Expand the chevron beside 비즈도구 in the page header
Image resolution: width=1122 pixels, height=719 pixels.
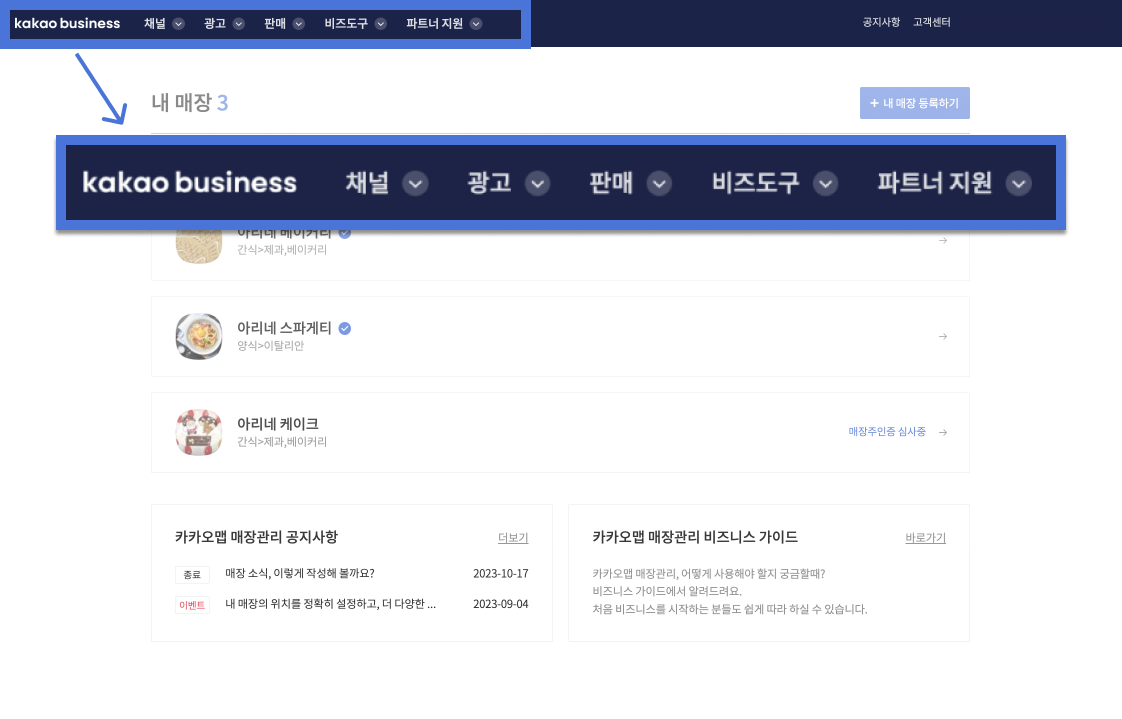coord(381,24)
